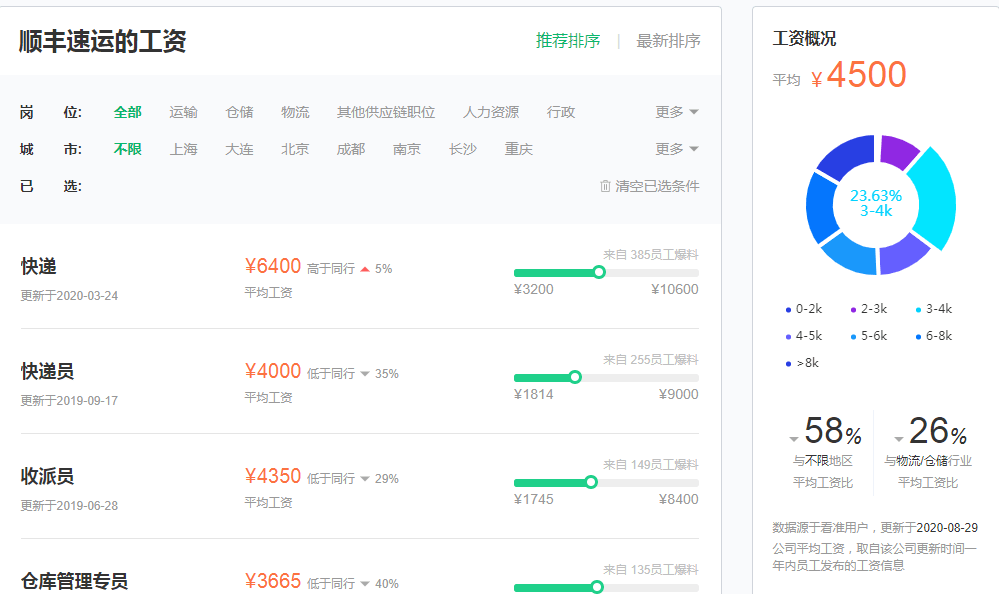Filter city by 长沙
Viewport: 999px width, 594px height.
tap(463, 149)
